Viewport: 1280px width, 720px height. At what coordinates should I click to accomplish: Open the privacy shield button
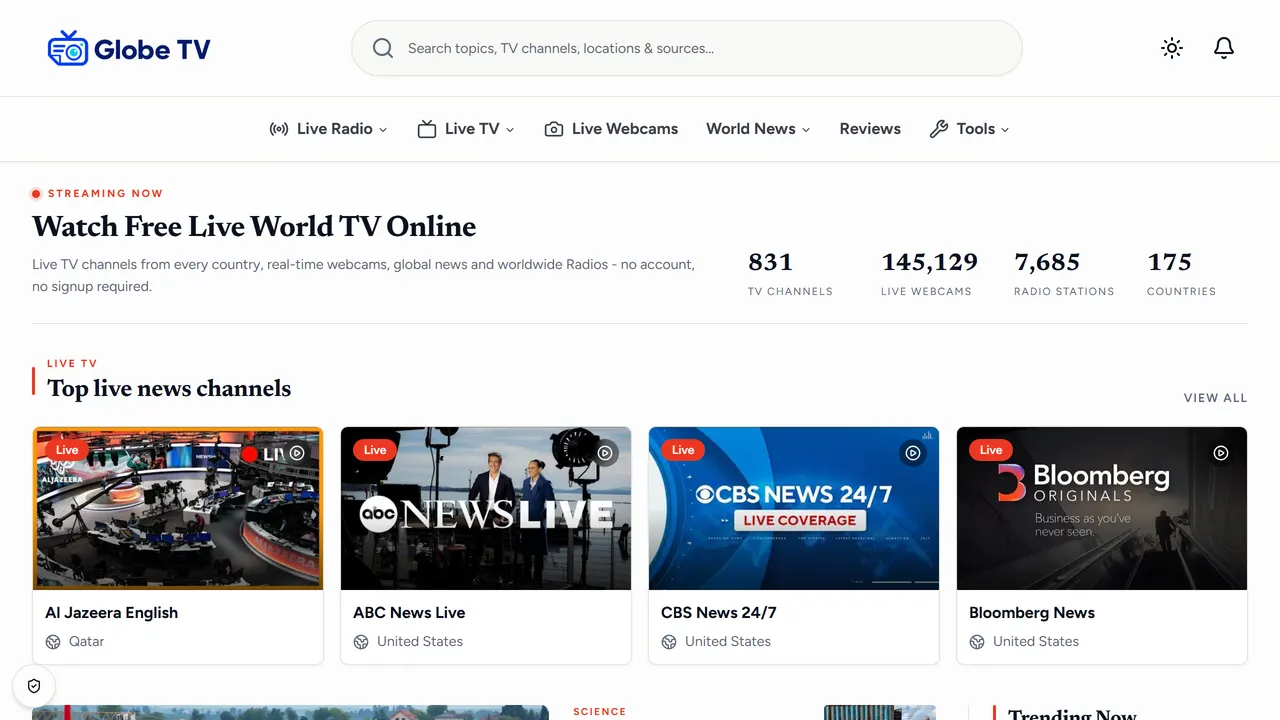pos(34,686)
